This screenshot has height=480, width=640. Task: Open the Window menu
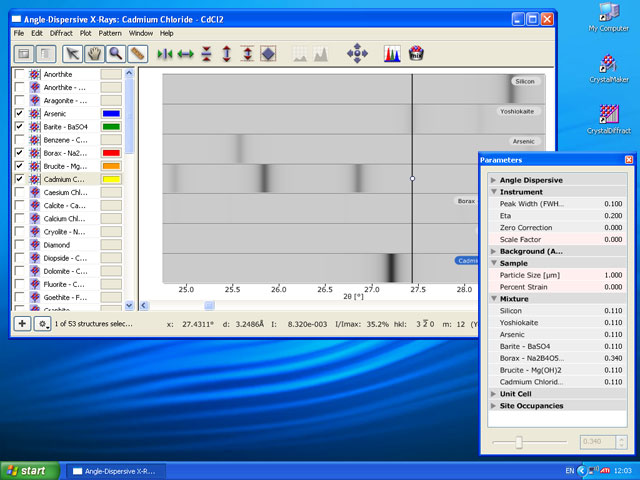click(141, 33)
